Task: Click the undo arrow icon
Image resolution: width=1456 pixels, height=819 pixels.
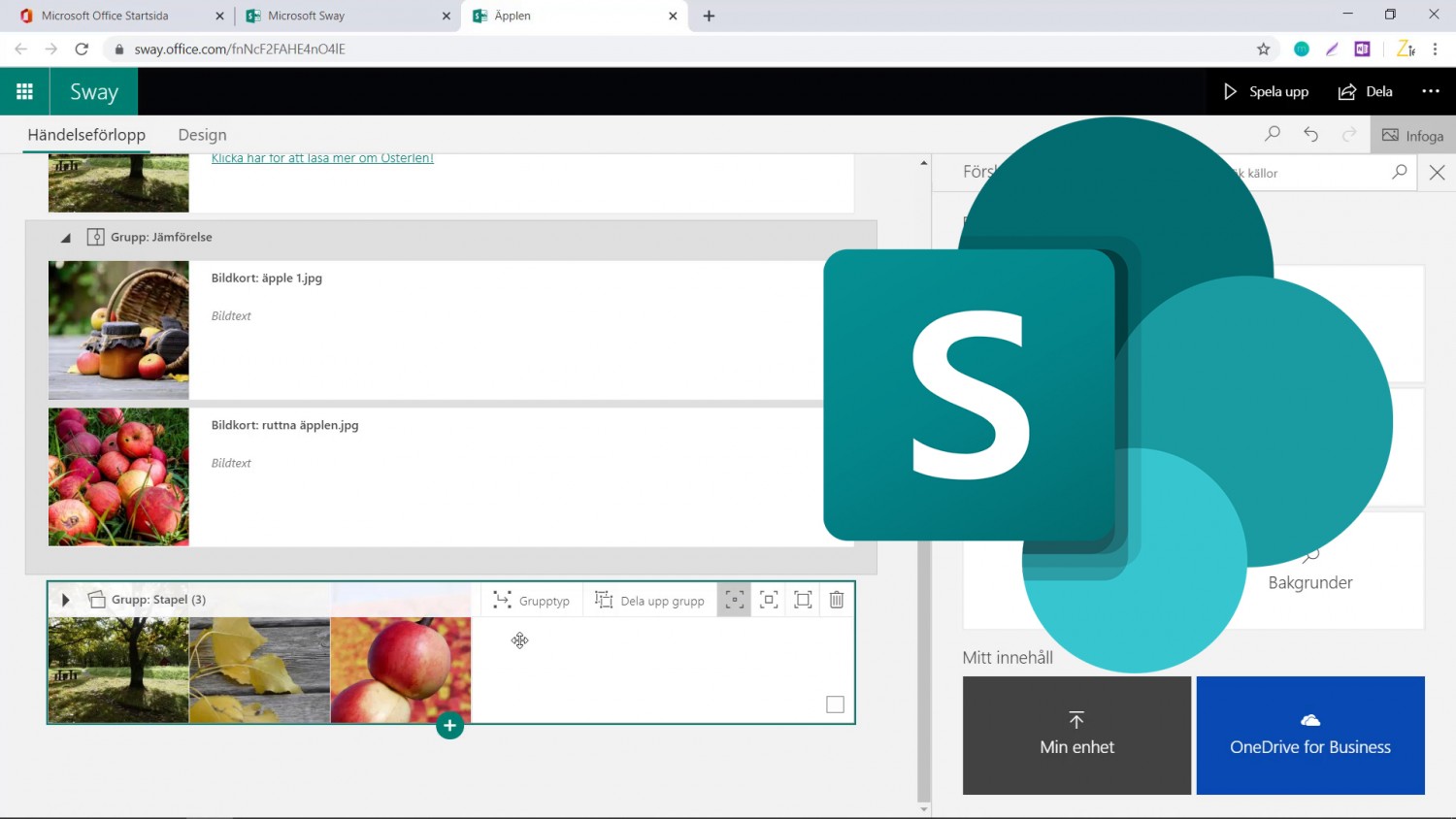Action: point(1310,134)
